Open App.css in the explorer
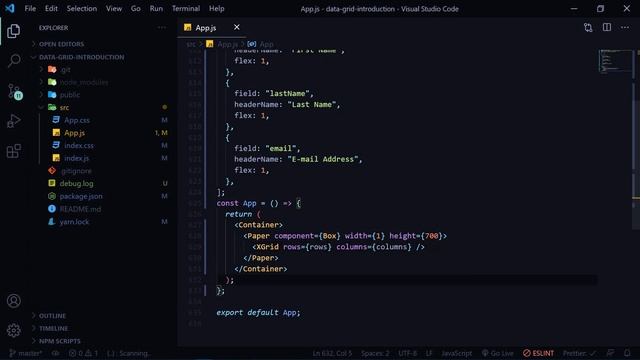The width and height of the screenshot is (640, 360). 77,120
